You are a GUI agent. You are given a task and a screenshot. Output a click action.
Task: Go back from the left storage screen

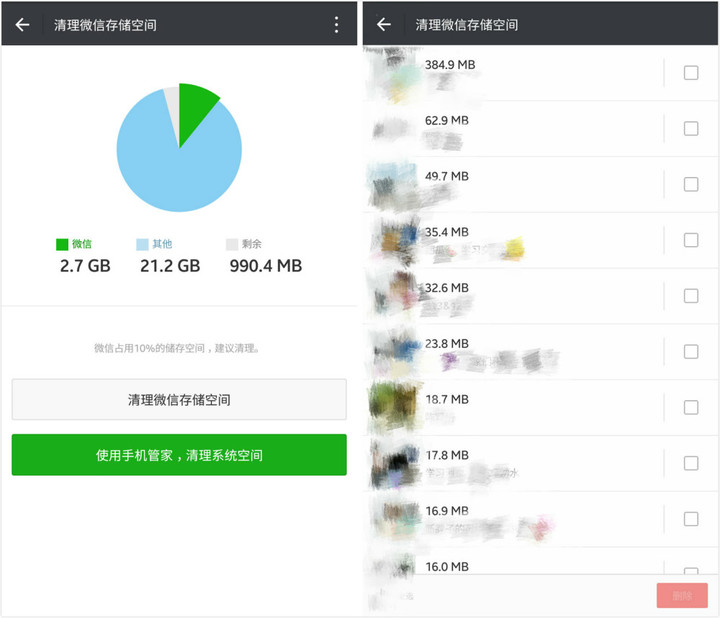22,24
